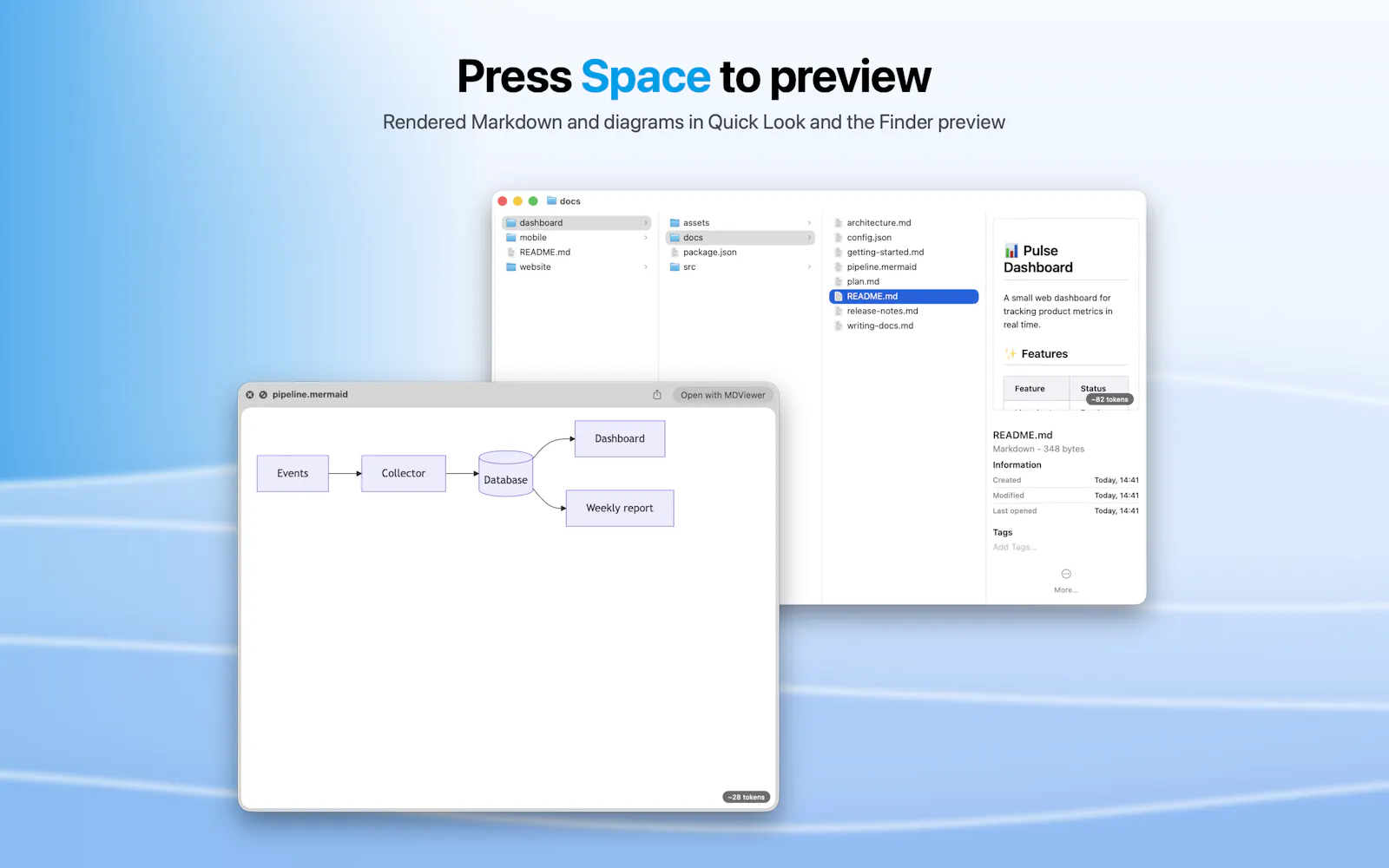Select README.md in first Finder column
The image size is (1389, 868).
pyautogui.click(x=576, y=253)
